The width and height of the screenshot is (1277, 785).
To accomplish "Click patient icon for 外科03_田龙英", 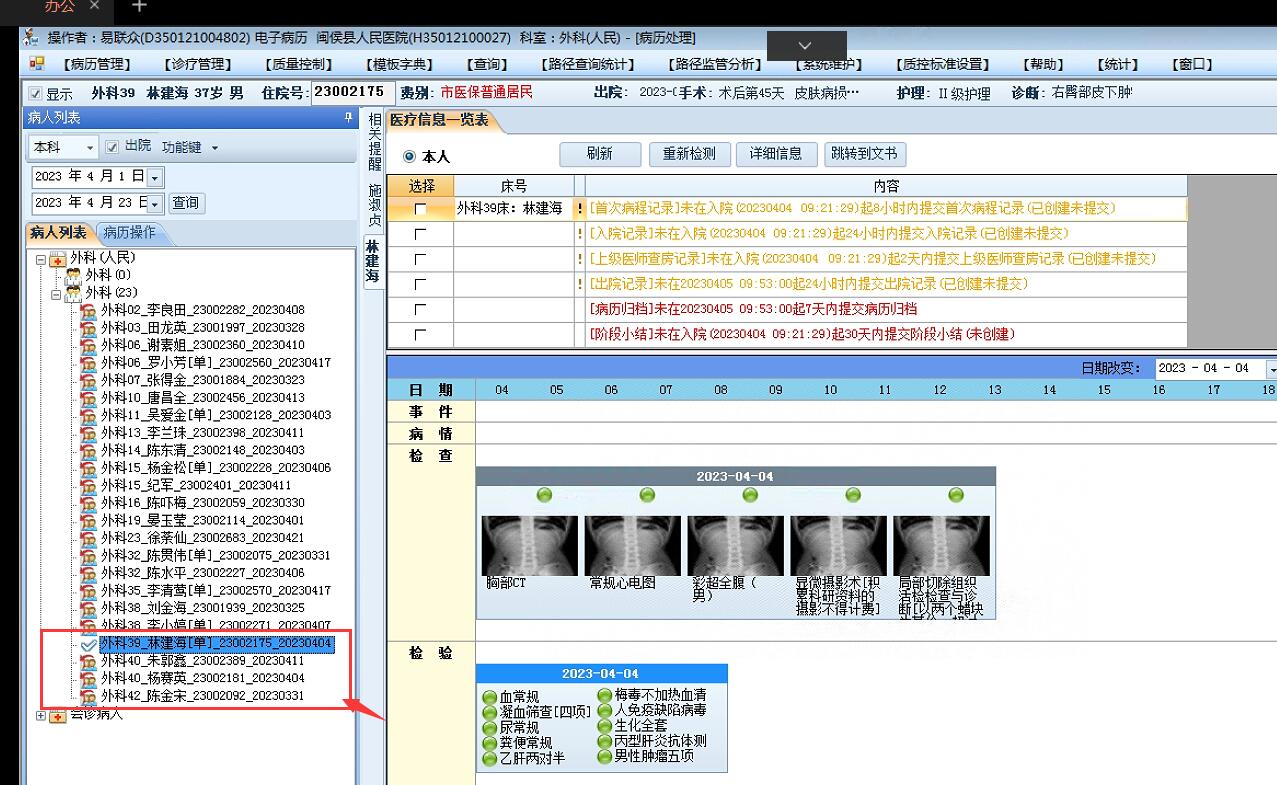I will [x=88, y=328].
